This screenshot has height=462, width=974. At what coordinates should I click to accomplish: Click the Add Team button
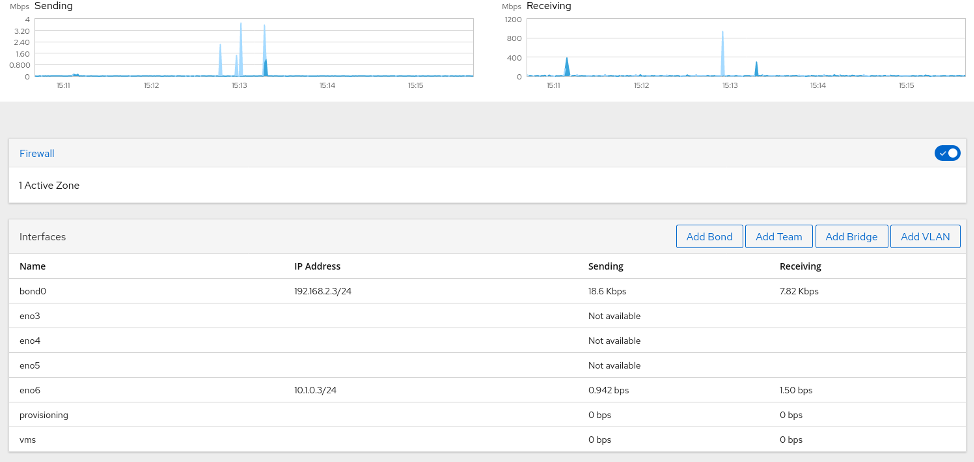pyautogui.click(x=779, y=237)
